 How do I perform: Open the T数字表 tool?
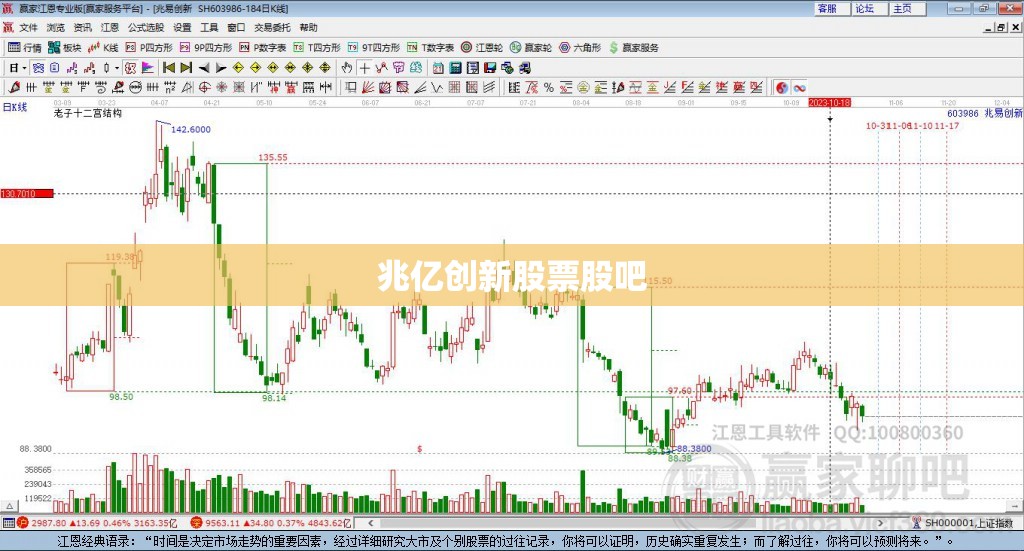point(430,48)
